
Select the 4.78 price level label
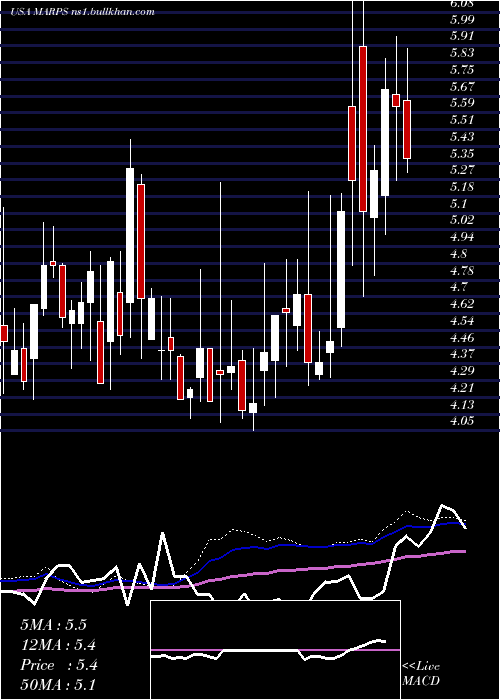pos(463,271)
